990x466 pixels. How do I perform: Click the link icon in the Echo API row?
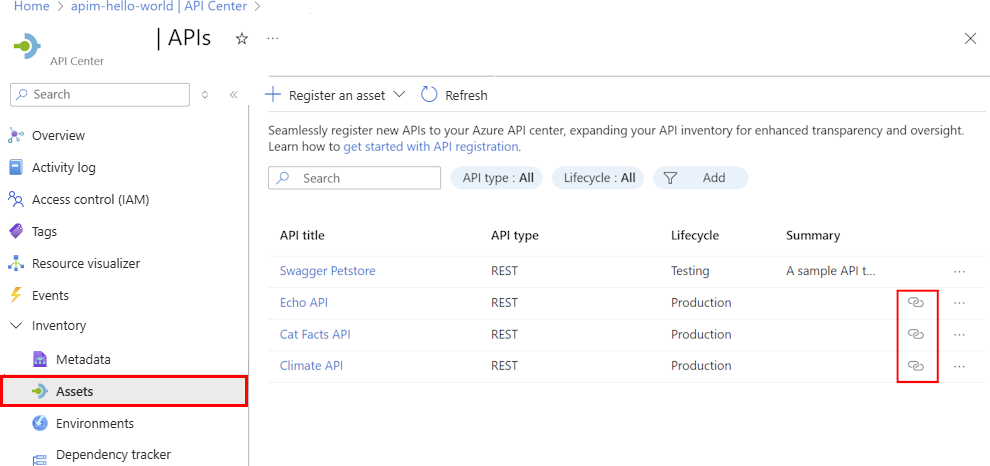click(x=915, y=302)
